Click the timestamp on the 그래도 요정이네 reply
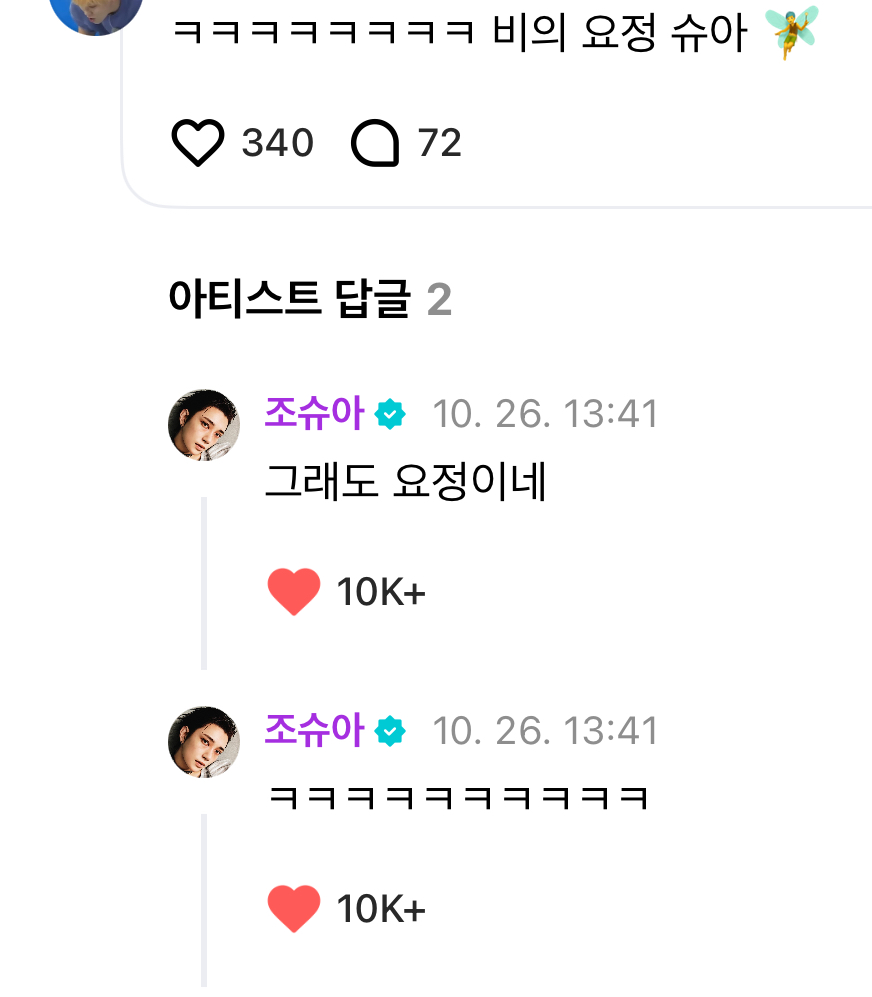 [x=545, y=414]
